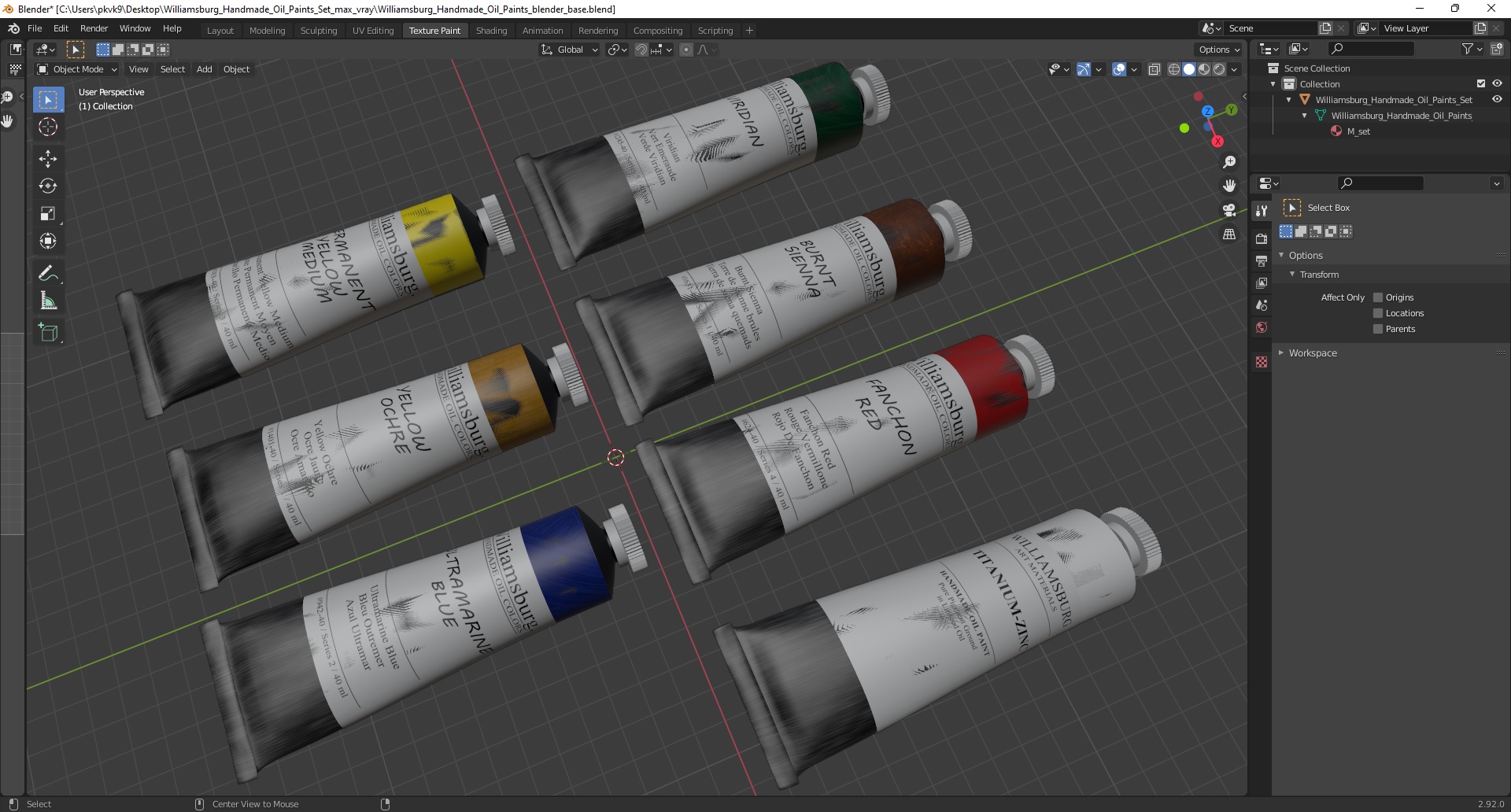
Task: Activate the Scale tool
Action: (48, 213)
